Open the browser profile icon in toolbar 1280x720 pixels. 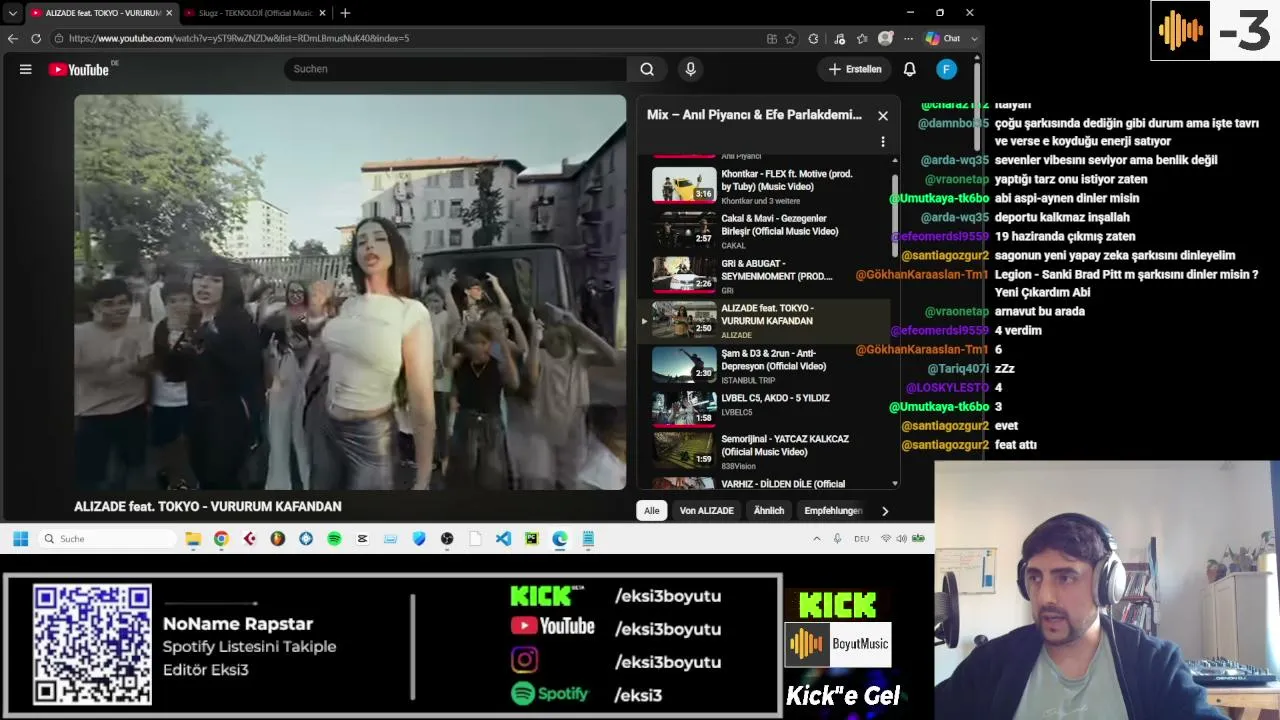[x=885, y=38]
